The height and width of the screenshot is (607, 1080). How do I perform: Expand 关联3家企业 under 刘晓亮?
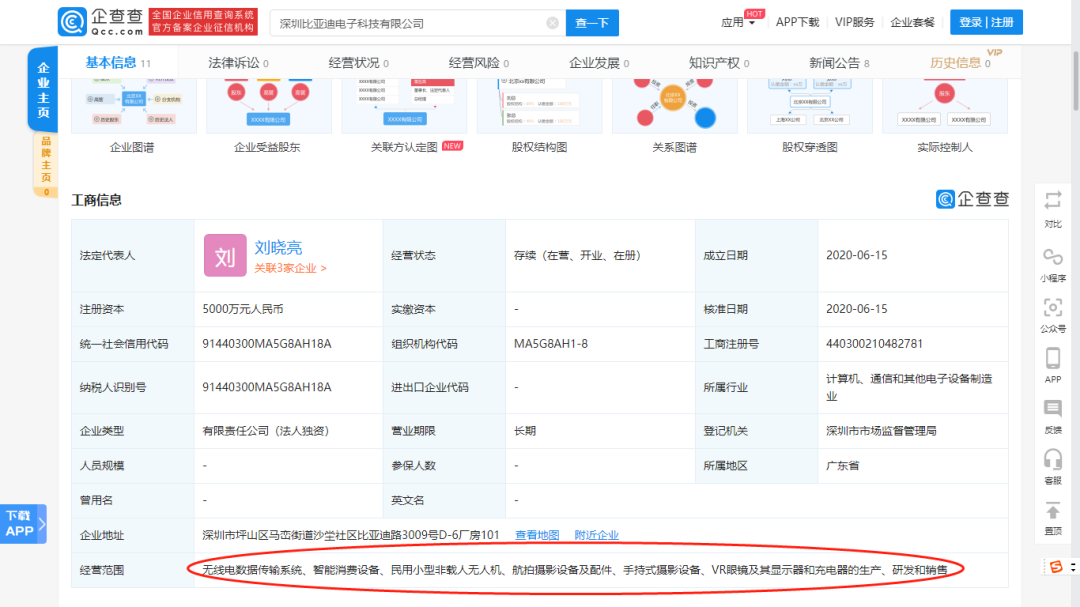tap(290, 268)
